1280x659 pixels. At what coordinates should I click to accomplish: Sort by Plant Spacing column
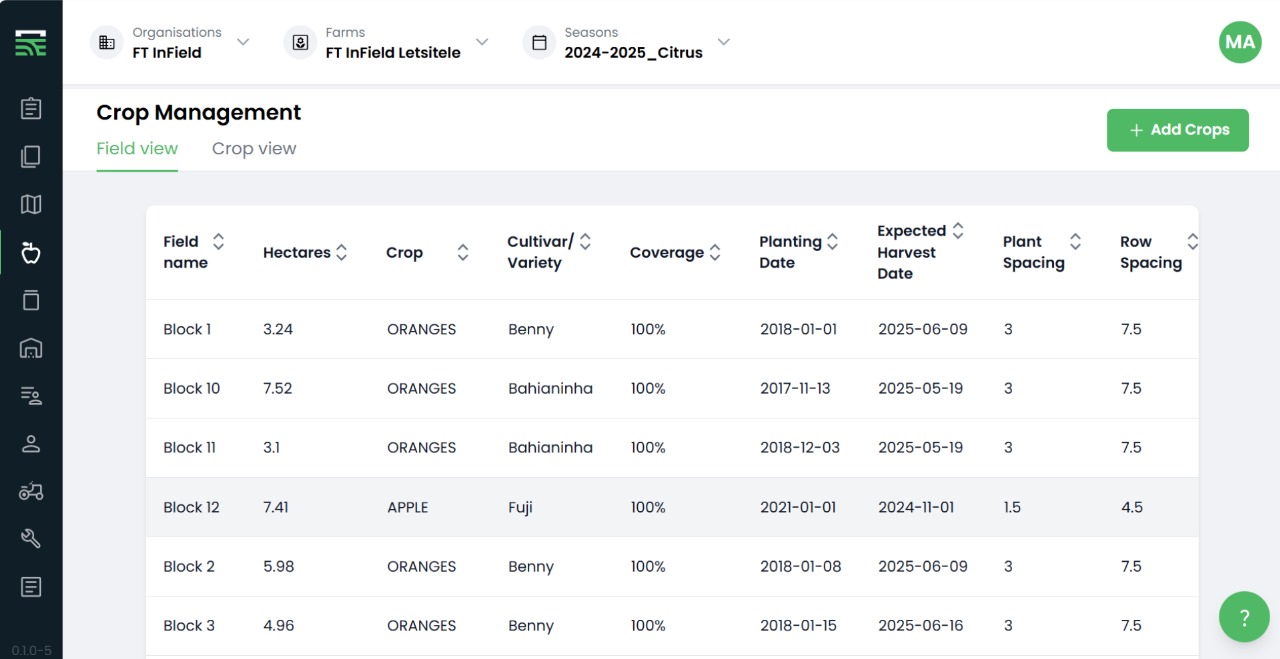click(x=1075, y=242)
